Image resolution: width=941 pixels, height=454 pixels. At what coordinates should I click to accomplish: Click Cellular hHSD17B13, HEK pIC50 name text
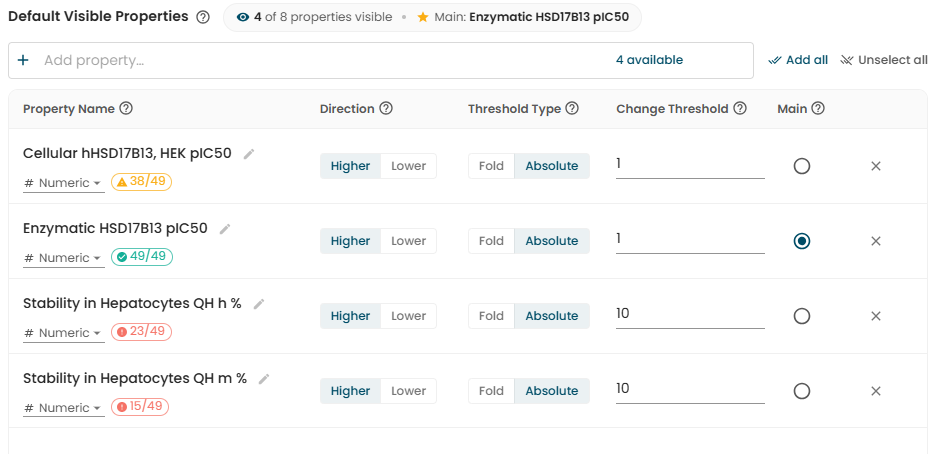127,154
